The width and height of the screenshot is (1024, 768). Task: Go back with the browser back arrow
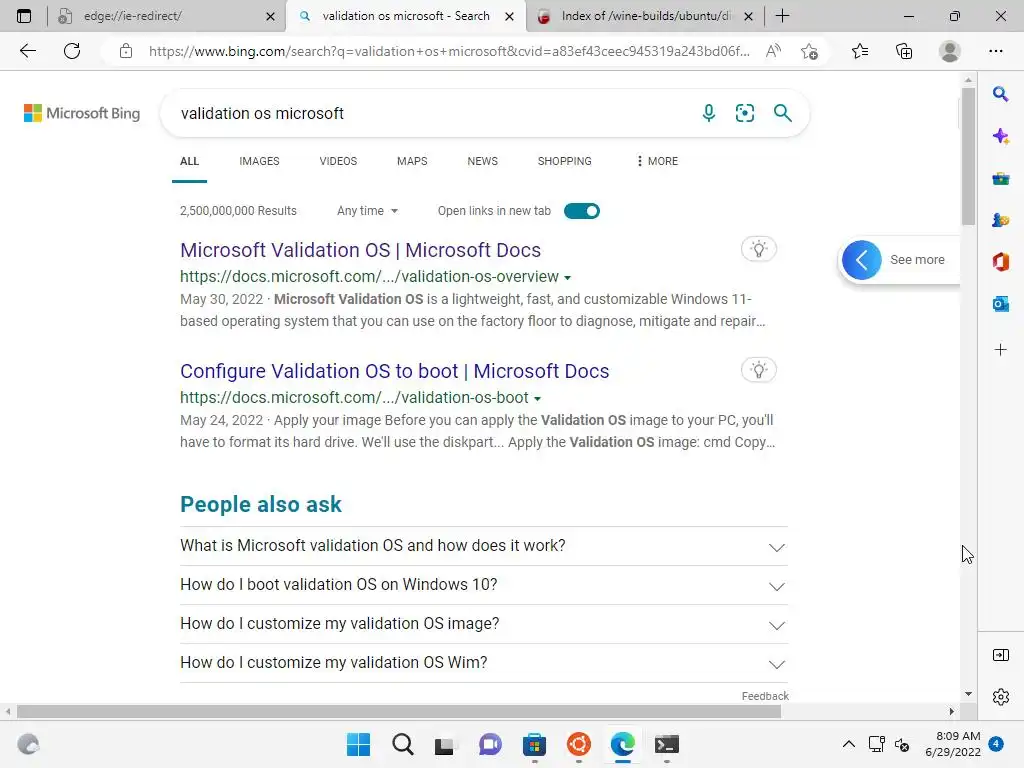pos(27,51)
